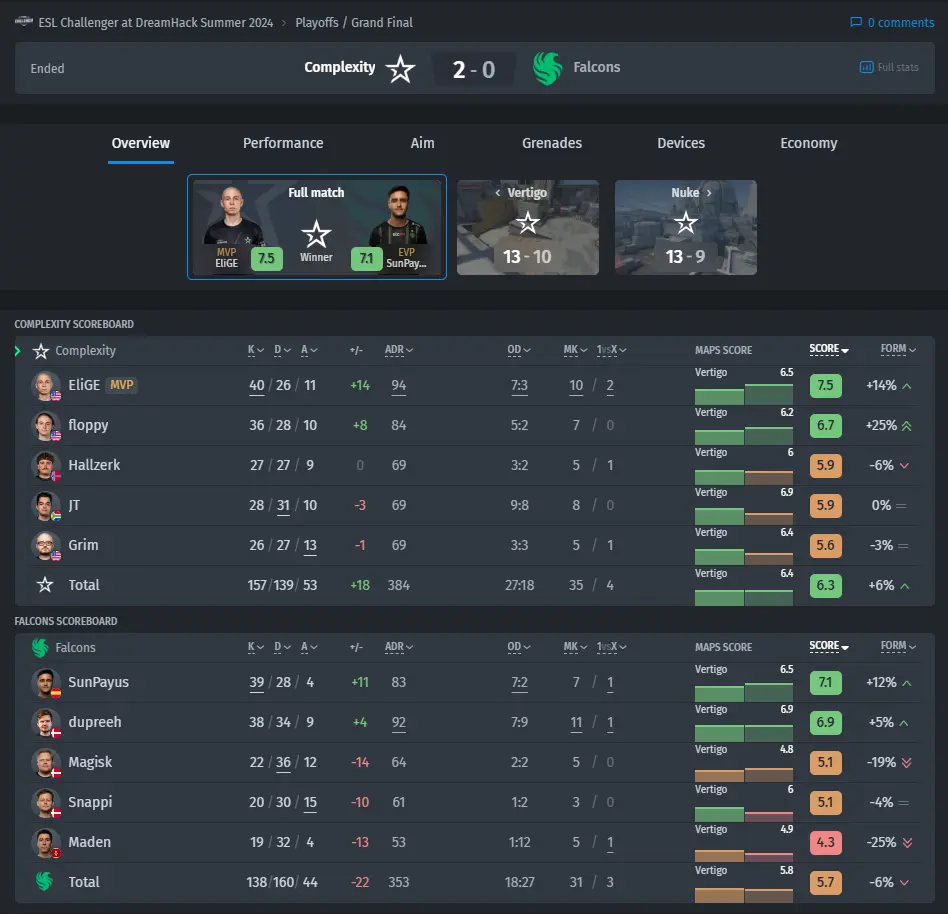948x914 pixels.
Task: Click the winner star in Full match card
Action: tap(316, 234)
